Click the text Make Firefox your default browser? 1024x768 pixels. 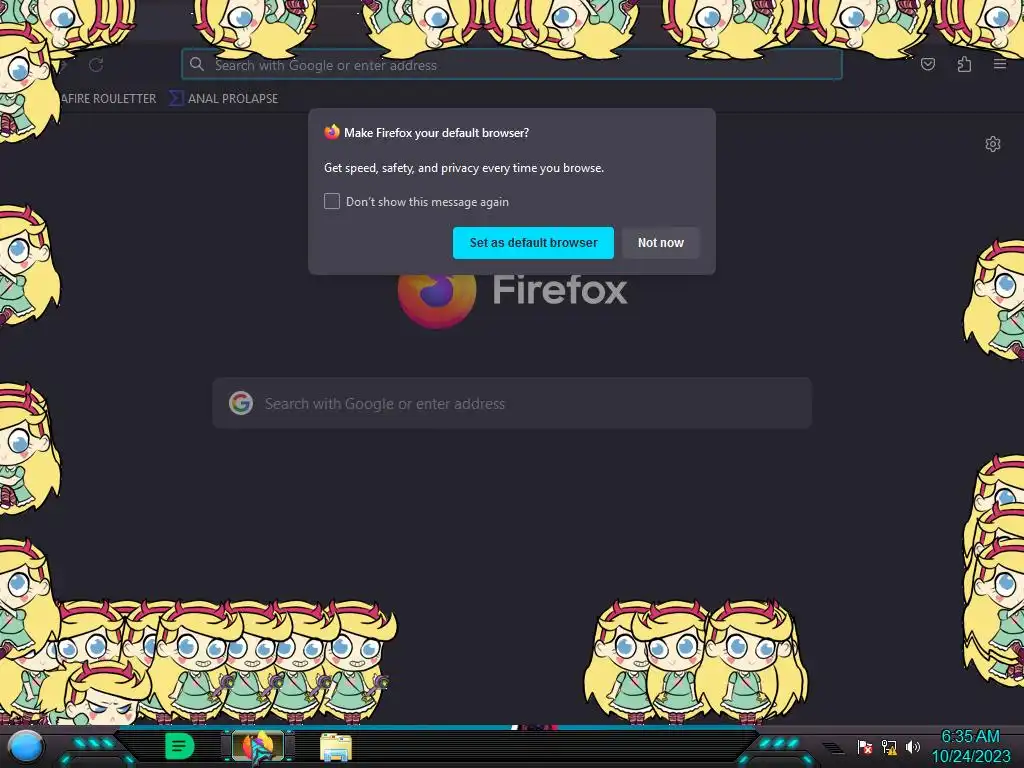[436, 133]
